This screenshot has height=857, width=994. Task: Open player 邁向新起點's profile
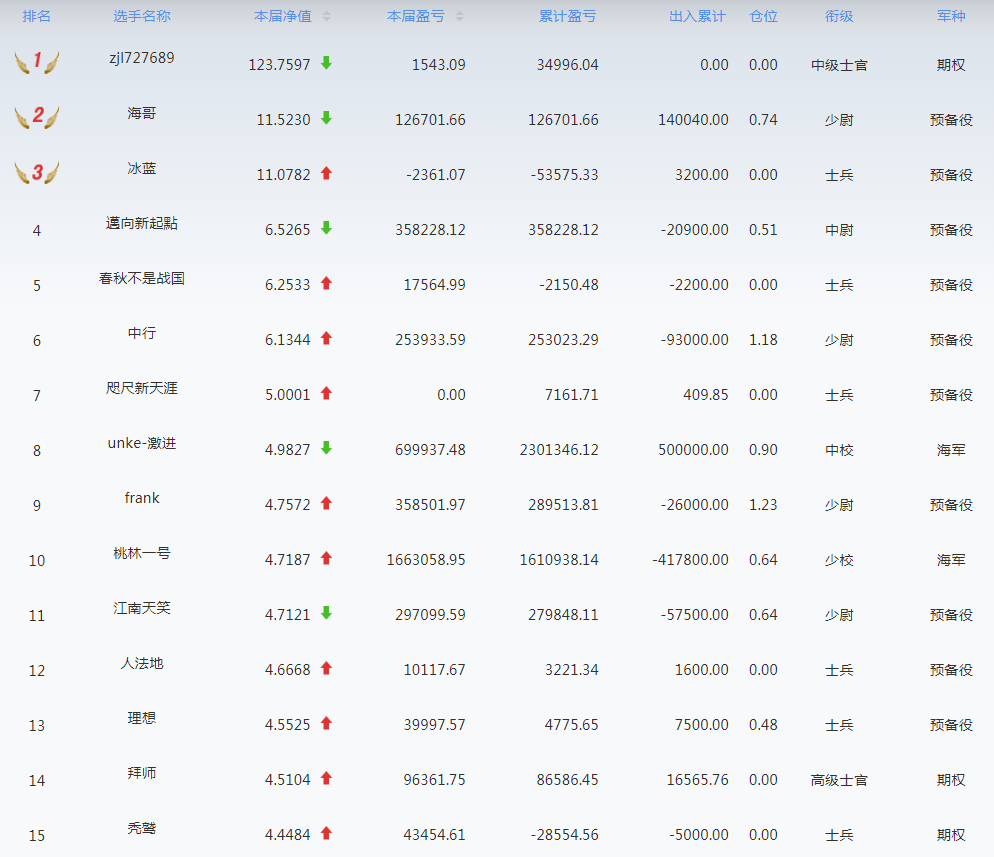tap(142, 223)
